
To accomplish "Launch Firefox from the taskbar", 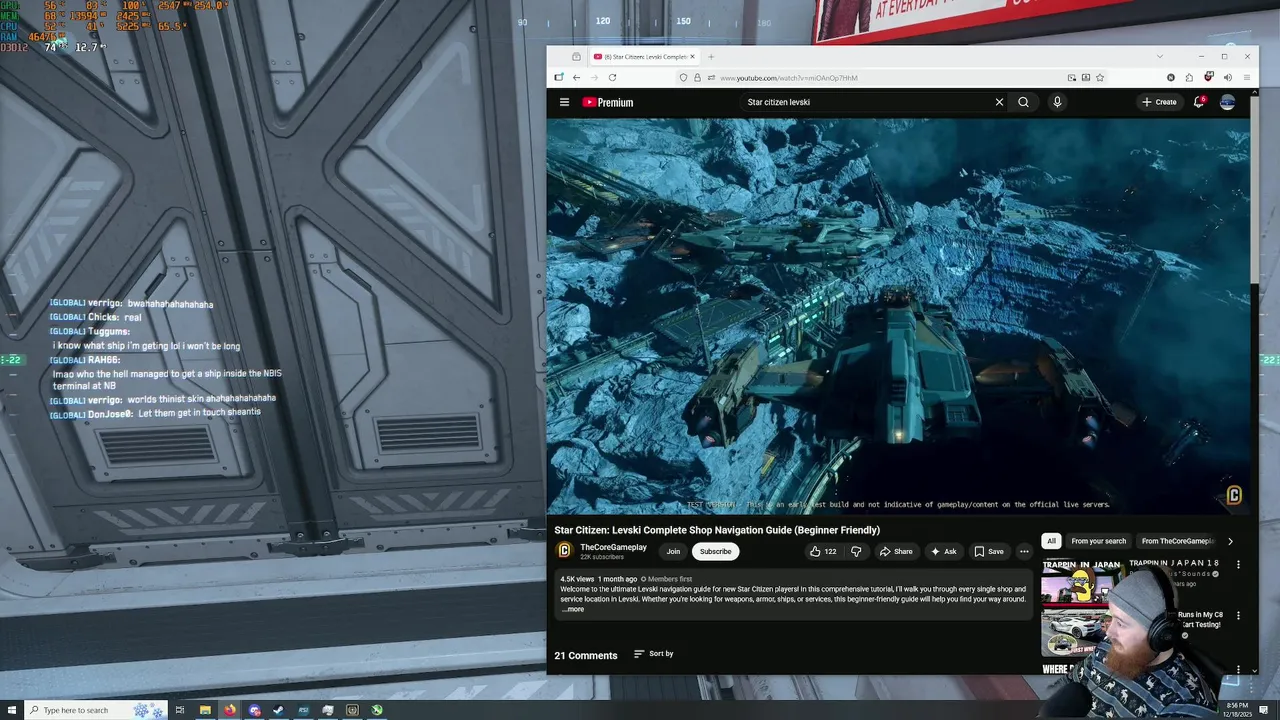I will [229, 710].
